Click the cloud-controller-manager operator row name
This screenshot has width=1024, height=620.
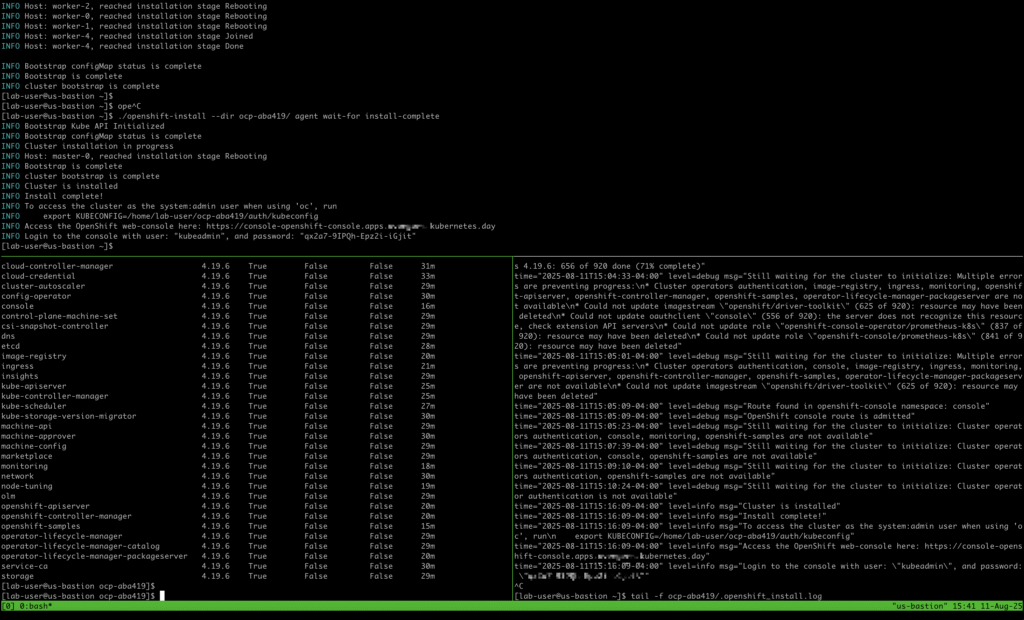coord(57,266)
